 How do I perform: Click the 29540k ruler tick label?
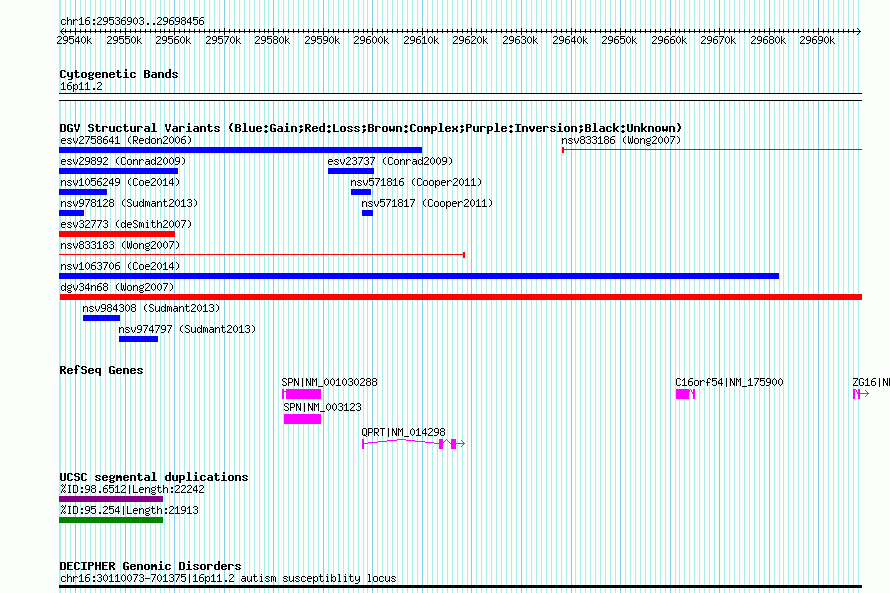coord(74,40)
